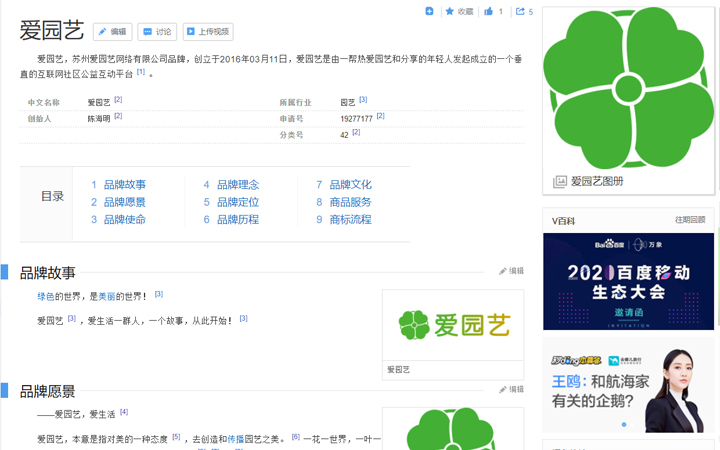This screenshot has width=720, height=450.
Task: Open citation [2] next to 陈海明
Action: [118, 116]
